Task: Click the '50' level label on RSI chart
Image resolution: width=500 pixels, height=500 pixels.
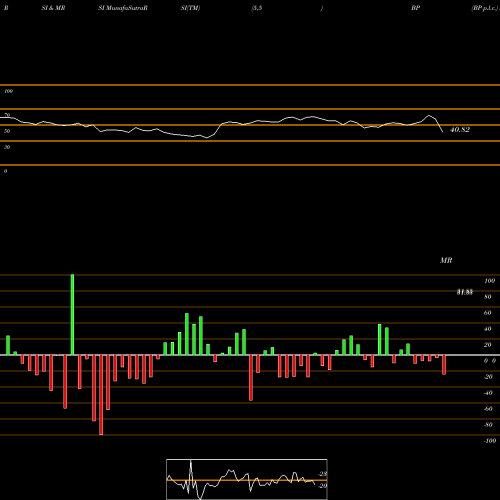Action: coord(7,131)
